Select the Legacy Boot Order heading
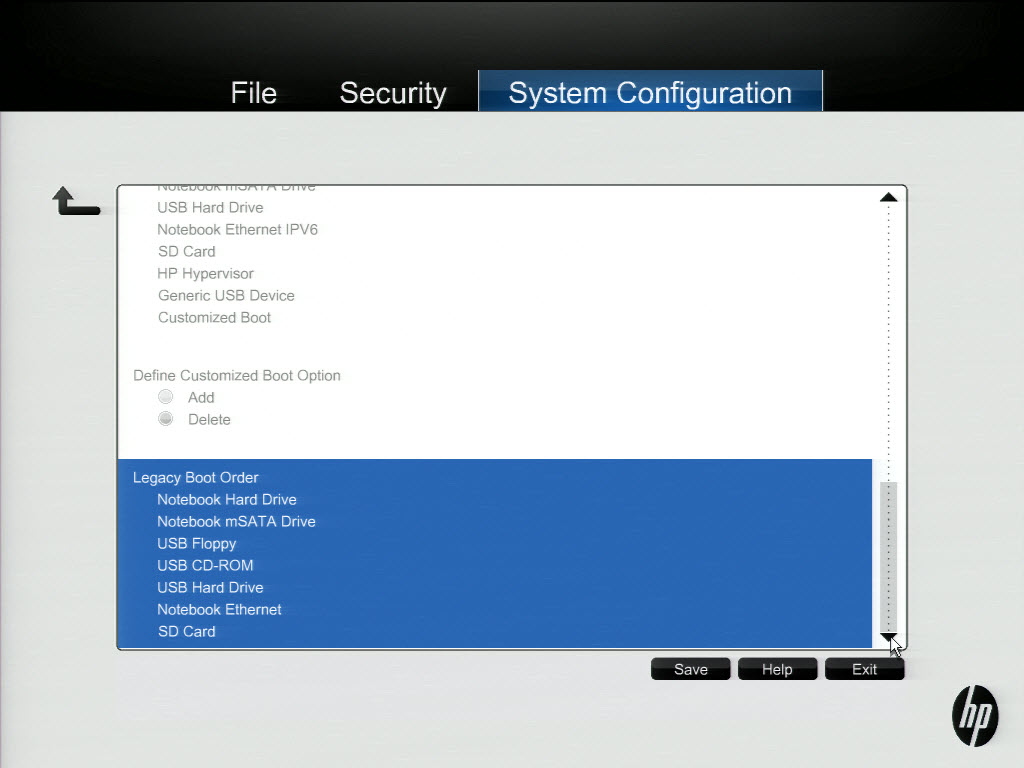Viewport: 1024px width, 768px height. (196, 478)
